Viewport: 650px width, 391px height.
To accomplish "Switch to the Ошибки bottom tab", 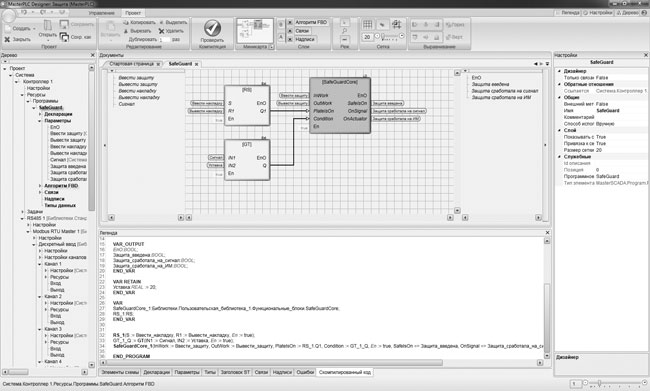I will [305, 372].
